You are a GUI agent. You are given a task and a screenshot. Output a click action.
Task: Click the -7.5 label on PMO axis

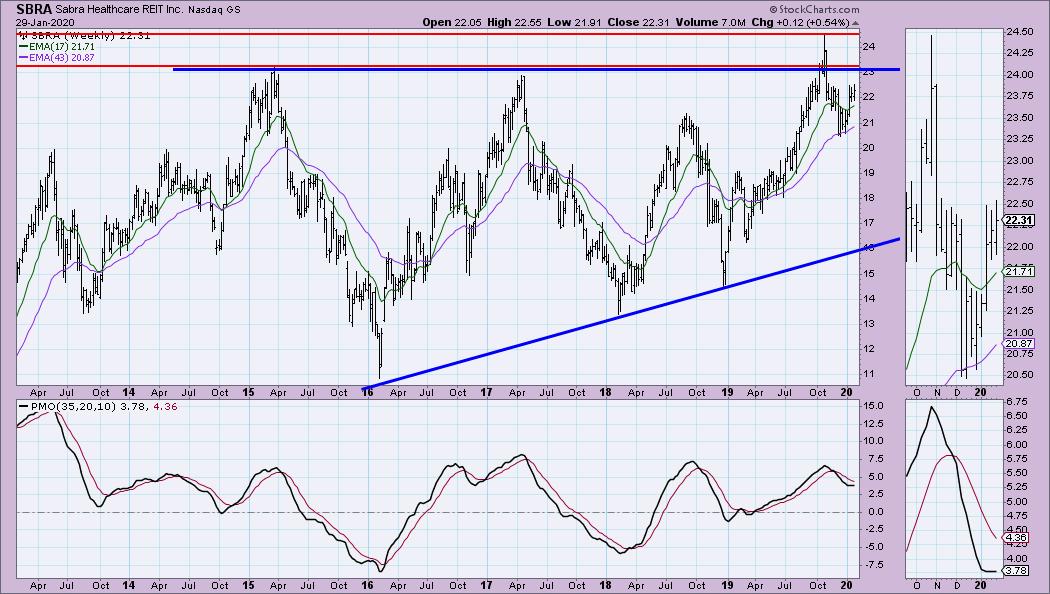(874, 565)
